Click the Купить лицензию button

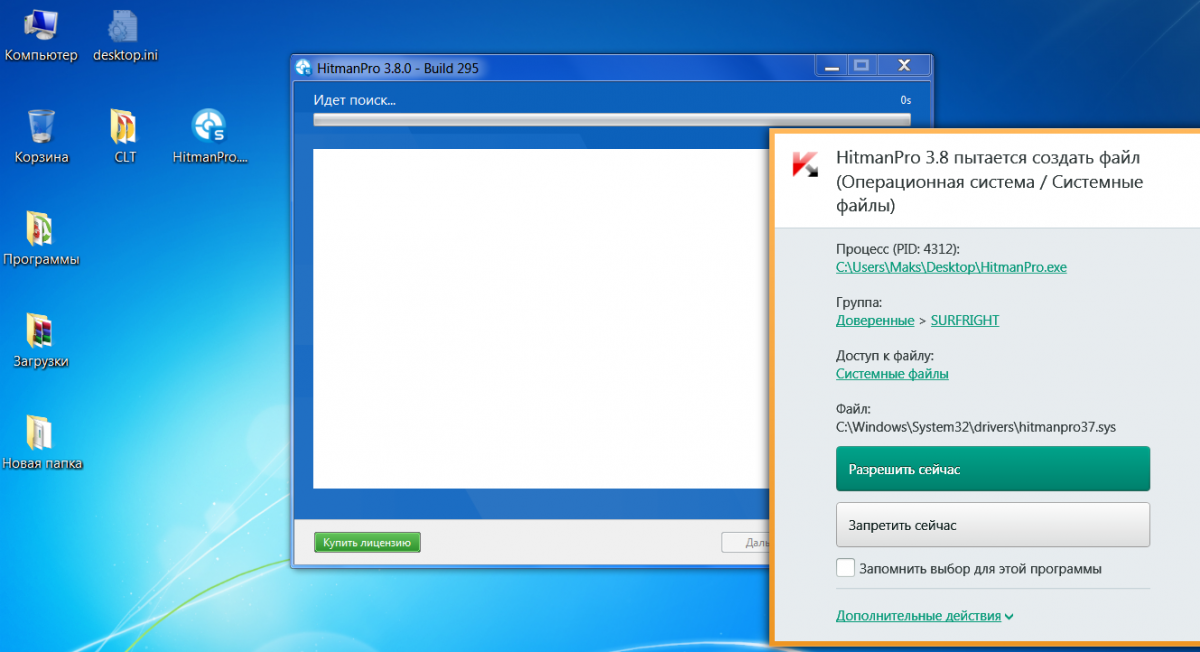click(x=367, y=543)
